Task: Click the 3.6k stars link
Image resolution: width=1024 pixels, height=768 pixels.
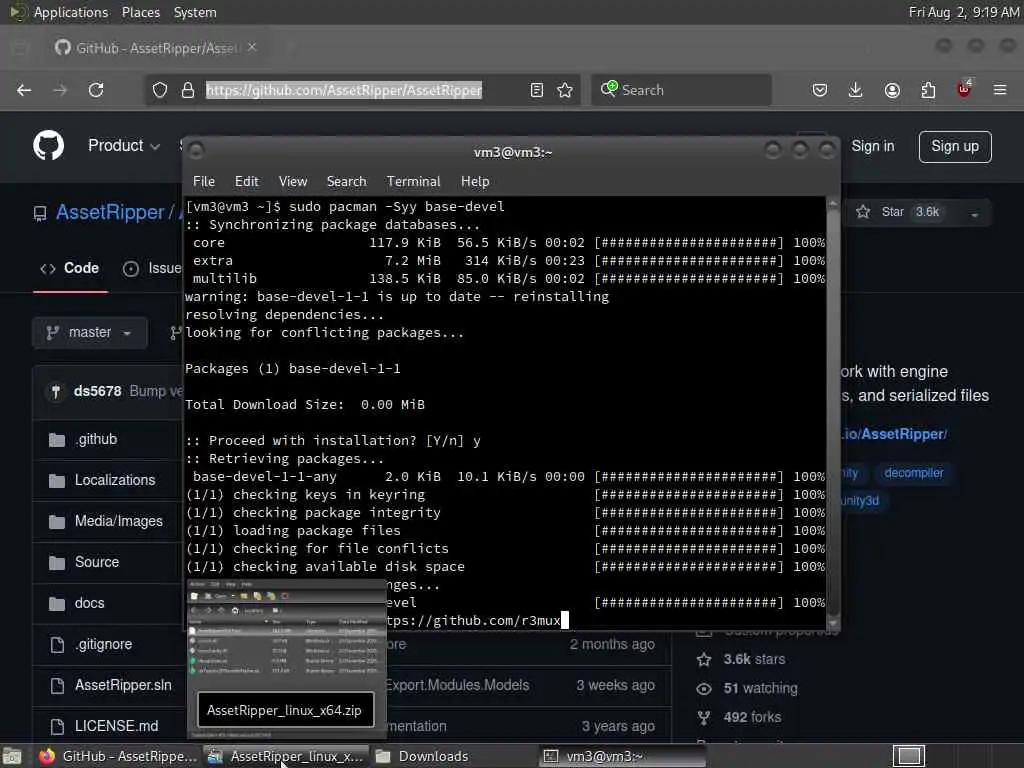Action: pos(754,660)
